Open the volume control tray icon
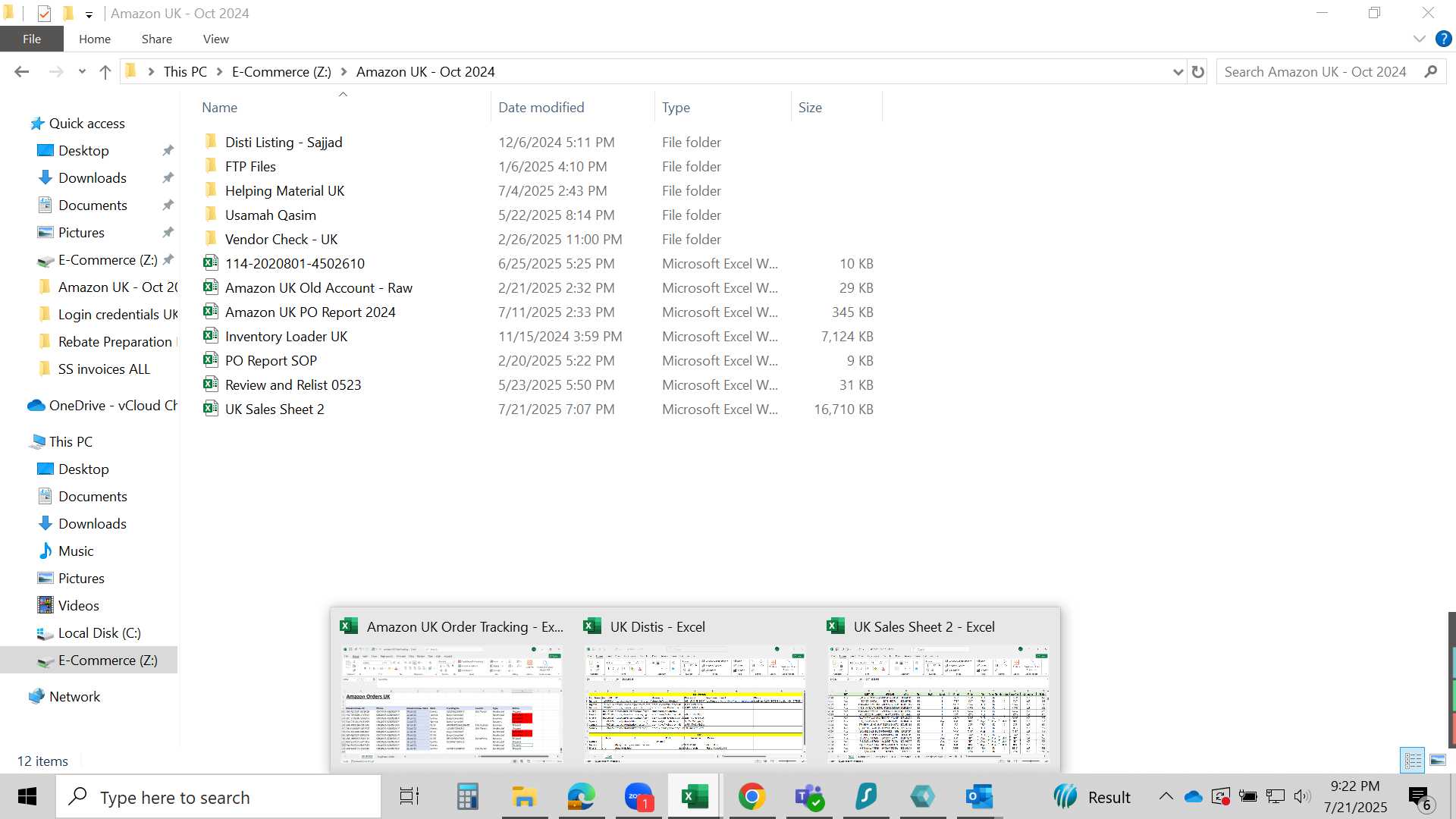1456x819 pixels. pos(1302,796)
